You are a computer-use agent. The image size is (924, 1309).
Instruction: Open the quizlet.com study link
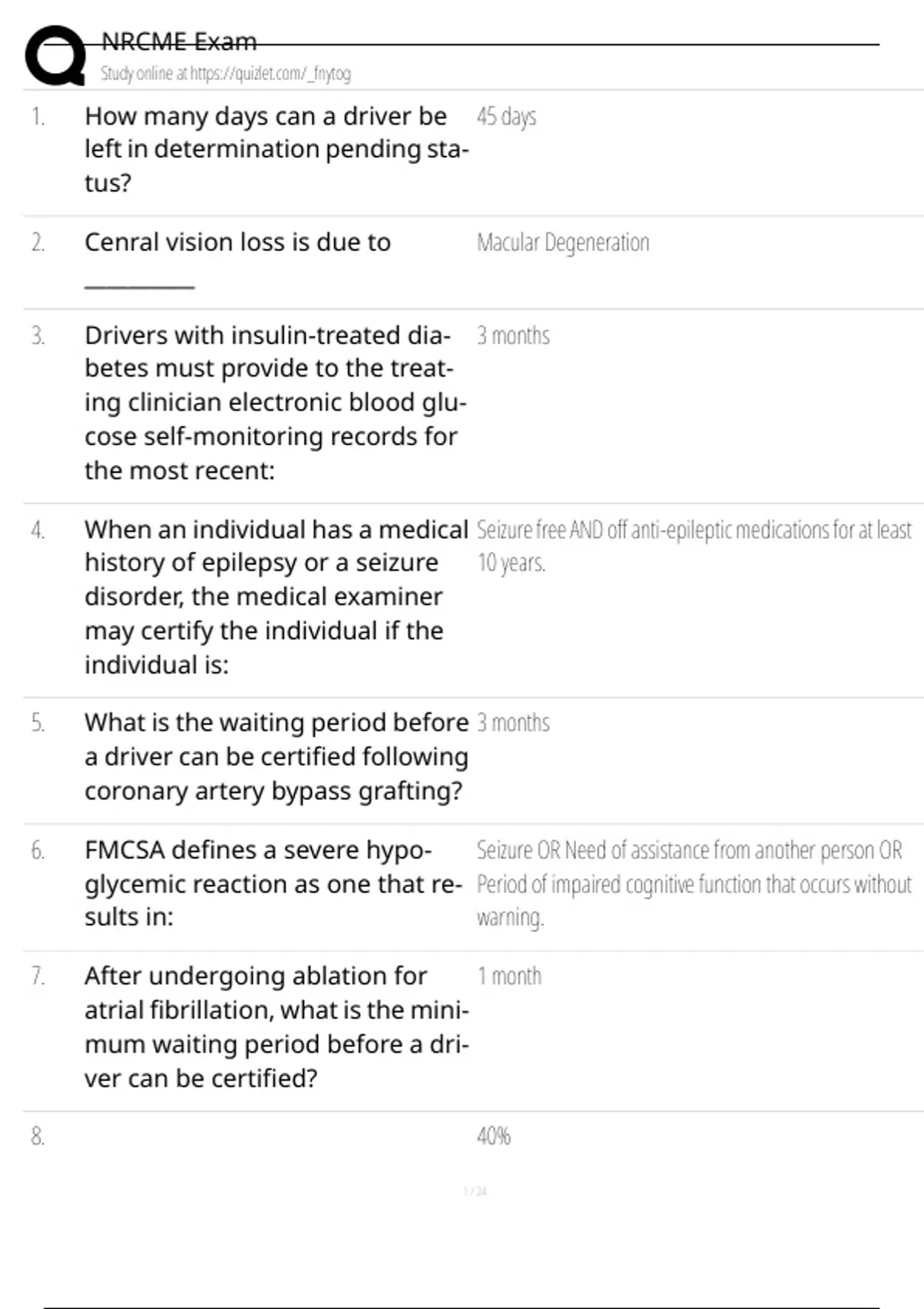pos(226,74)
